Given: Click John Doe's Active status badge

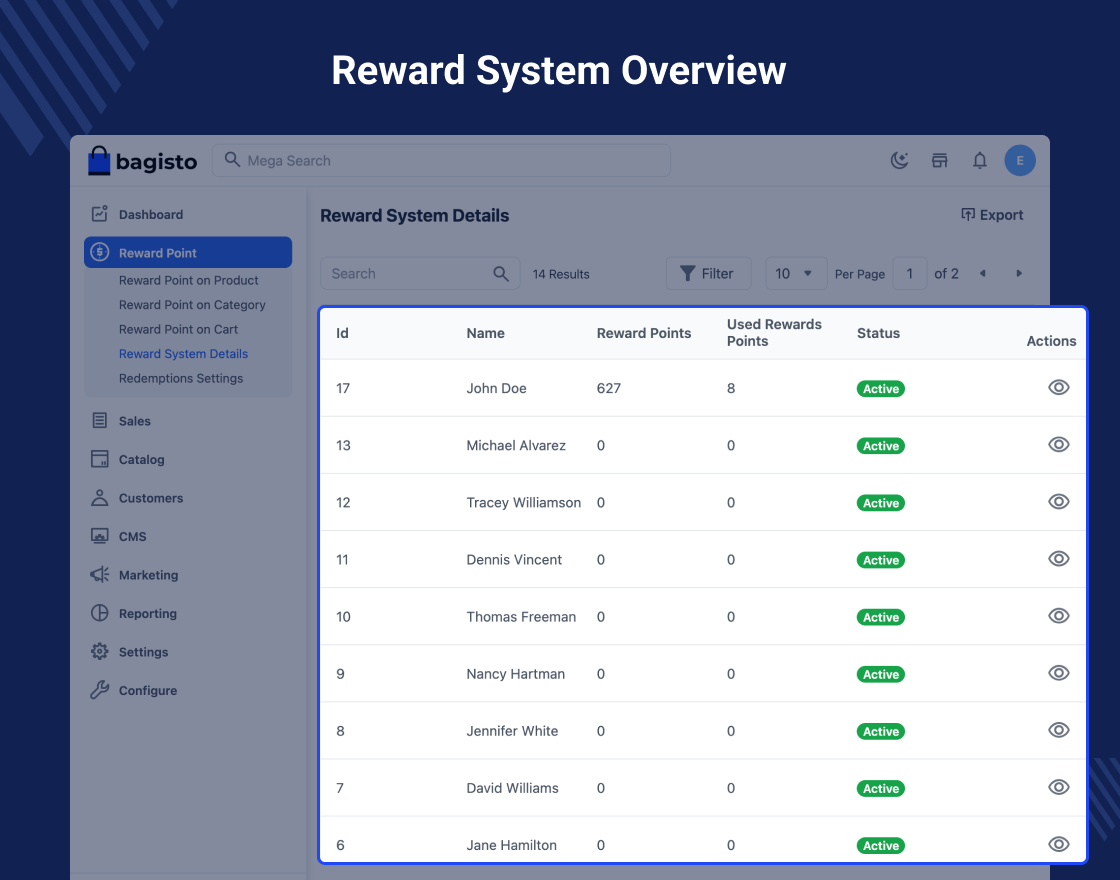Looking at the screenshot, I should [x=881, y=389].
